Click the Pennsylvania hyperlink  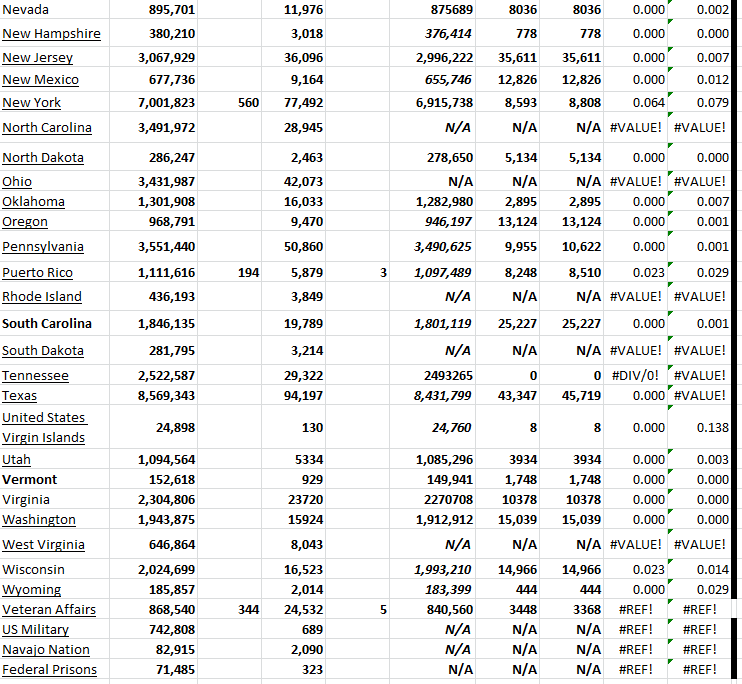coord(43,247)
